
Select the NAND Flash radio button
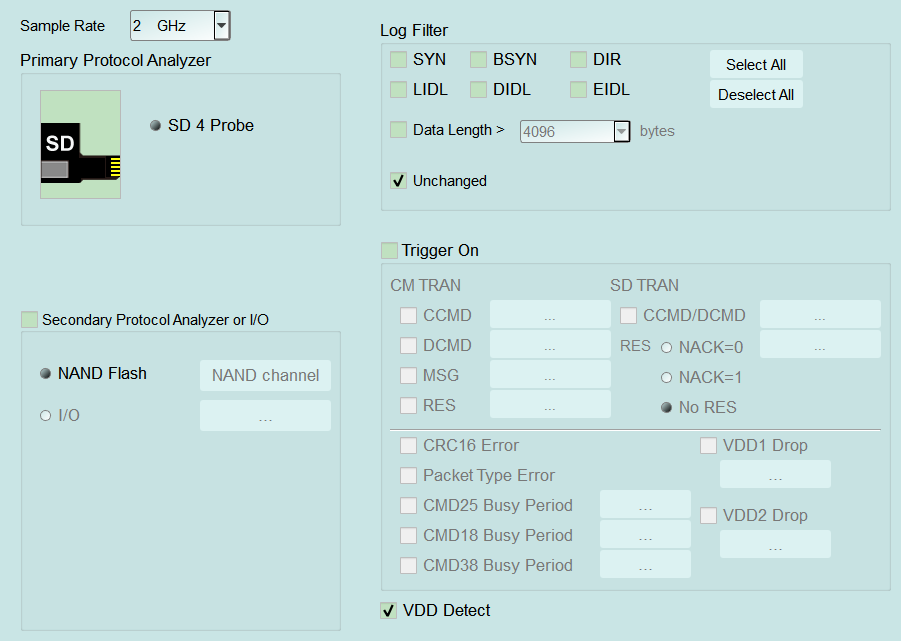click(x=45, y=373)
